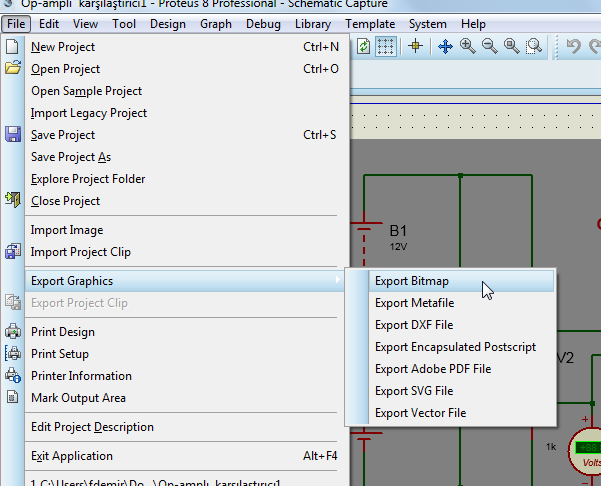This screenshot has width=601, height=486.
Task: Select Import Image
Action: [187, 230]
